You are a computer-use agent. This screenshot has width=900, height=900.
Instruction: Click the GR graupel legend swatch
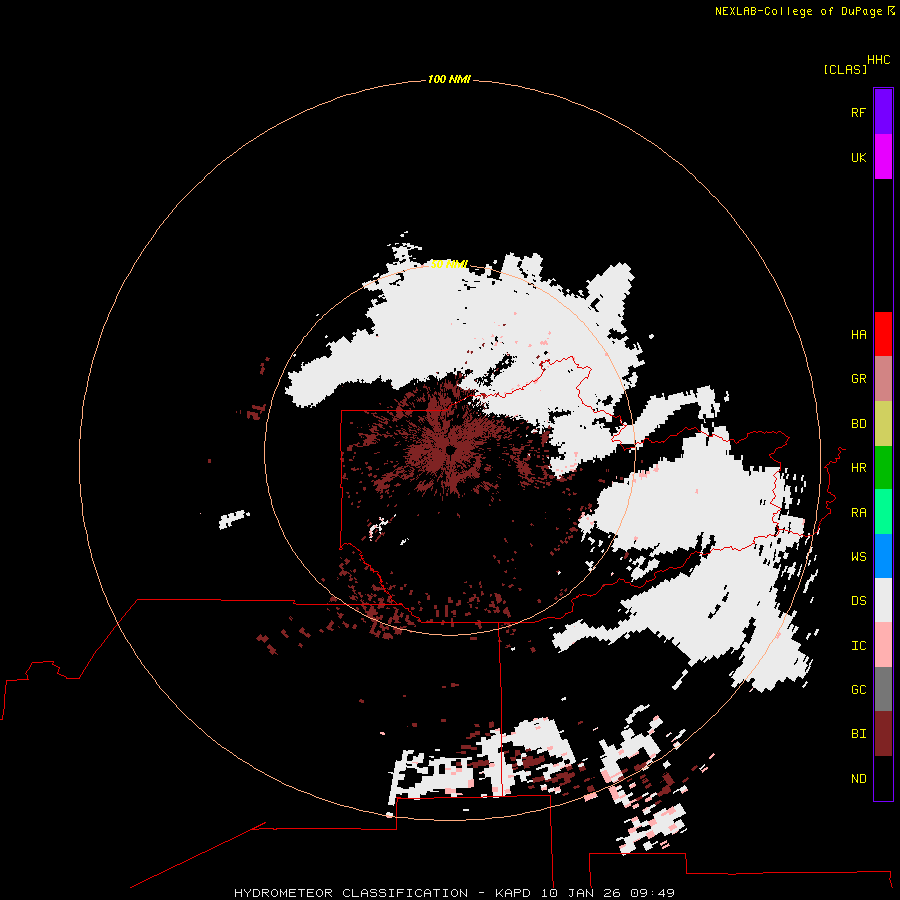[883, 378]
